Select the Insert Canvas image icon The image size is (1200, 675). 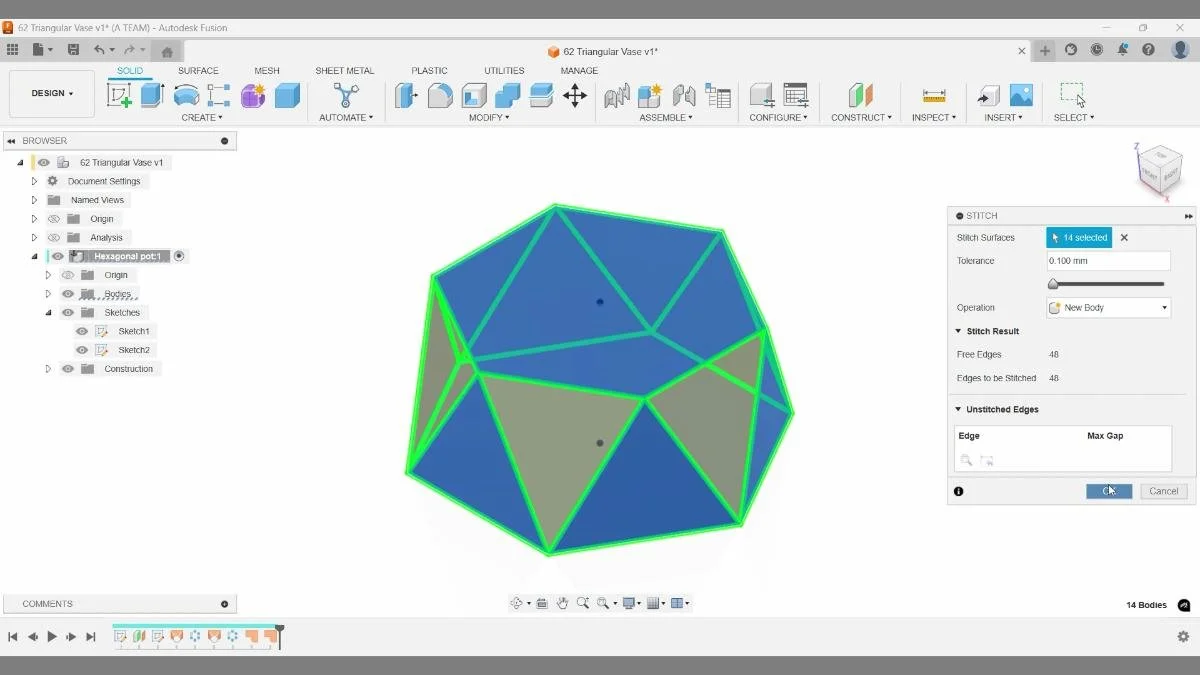[x=1021, y=95]
